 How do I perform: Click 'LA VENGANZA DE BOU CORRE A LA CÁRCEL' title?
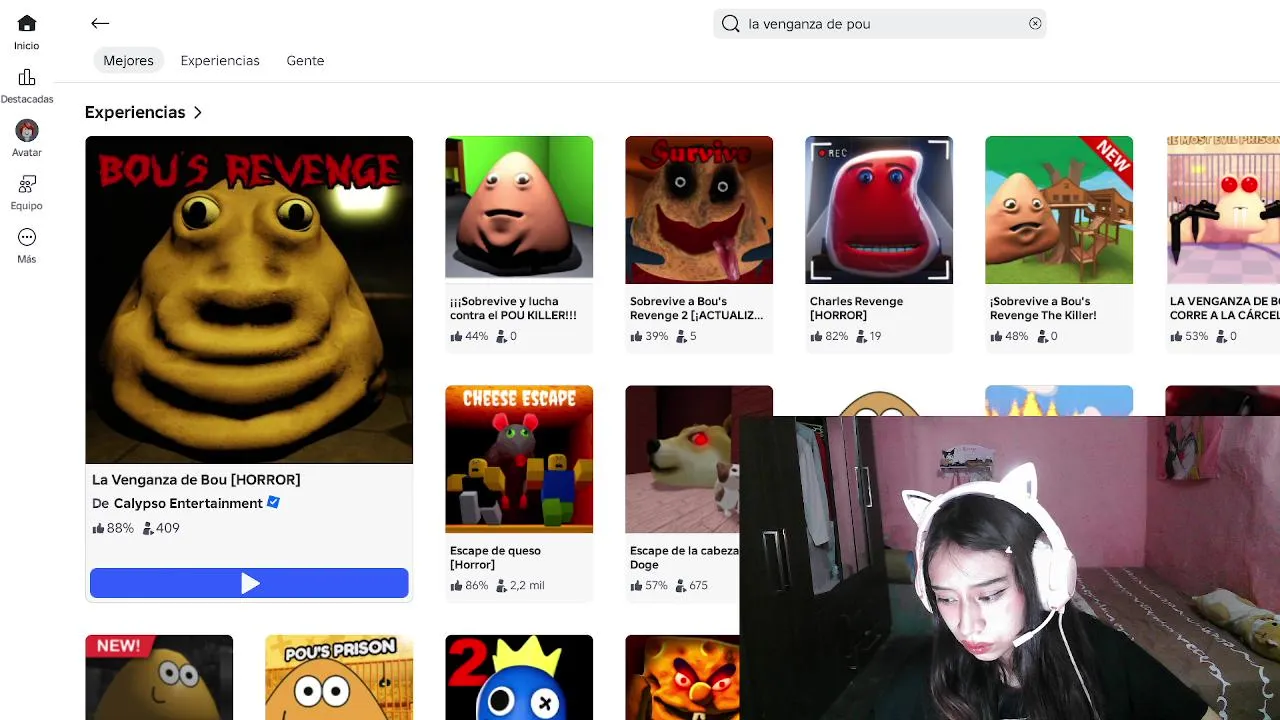click(1225, 308)
